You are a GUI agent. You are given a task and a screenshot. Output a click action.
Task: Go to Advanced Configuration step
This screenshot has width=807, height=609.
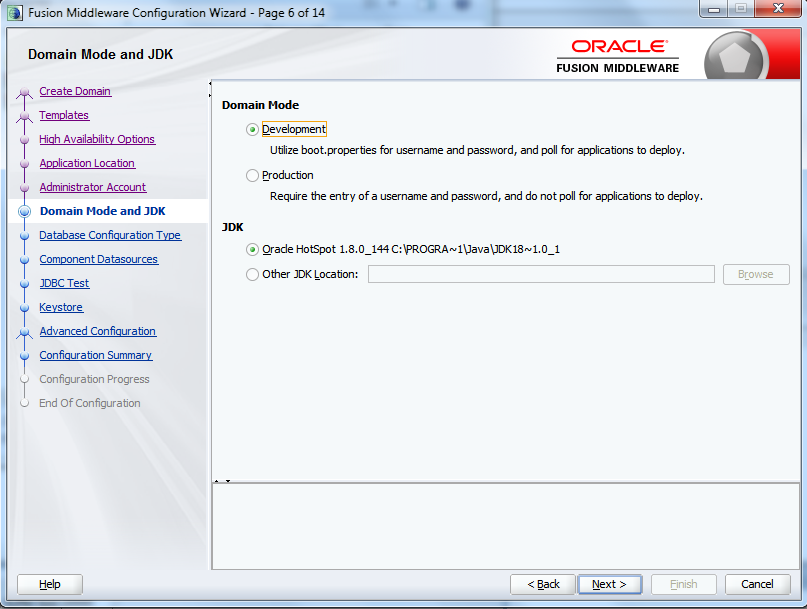point(98,332)
